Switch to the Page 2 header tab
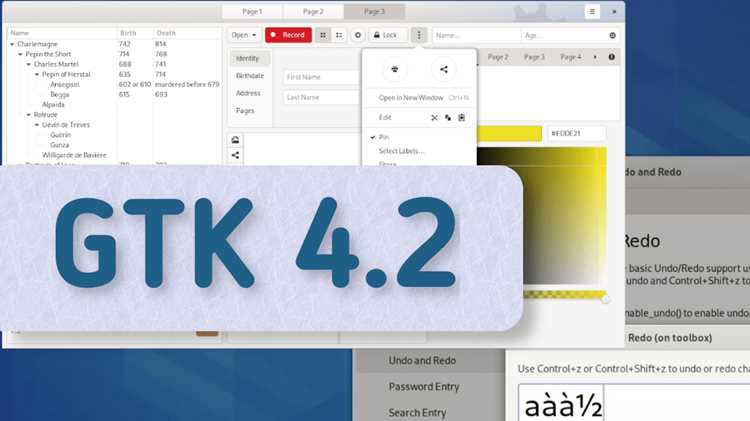The width and height of the screenshot is (750, 421). (x=313, y=11)
